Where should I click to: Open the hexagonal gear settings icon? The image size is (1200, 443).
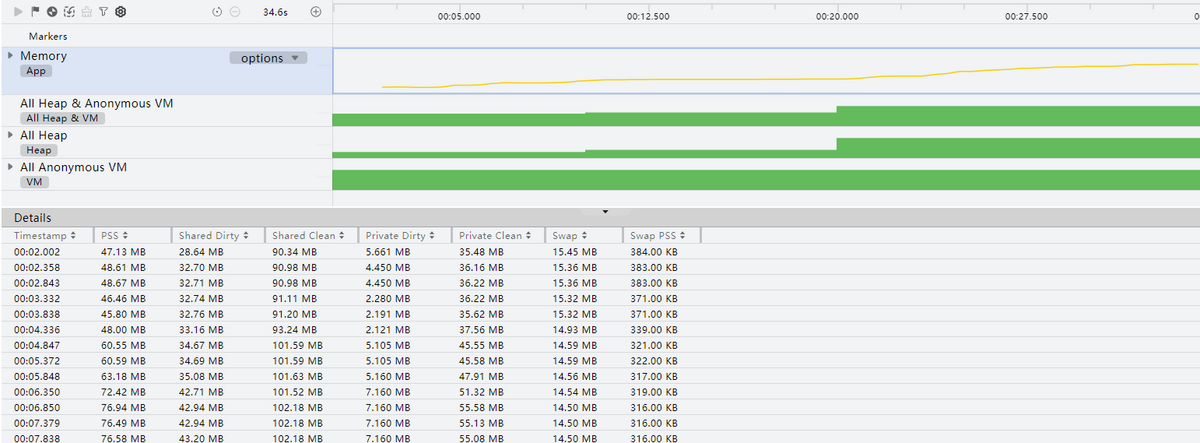(x=120, y=12)
